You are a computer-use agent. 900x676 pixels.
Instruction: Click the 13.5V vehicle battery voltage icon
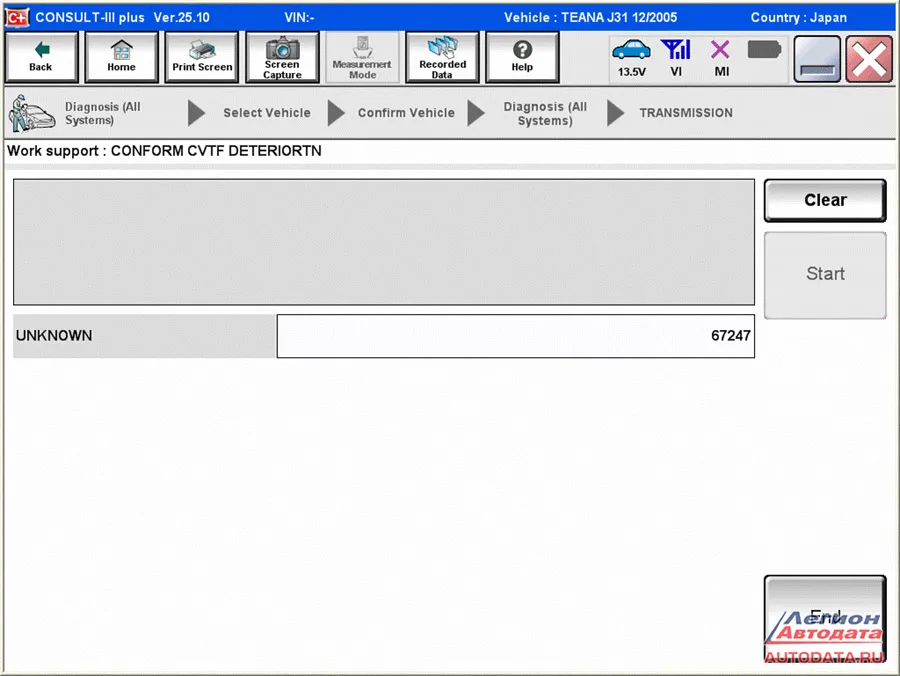coord(631,57)
